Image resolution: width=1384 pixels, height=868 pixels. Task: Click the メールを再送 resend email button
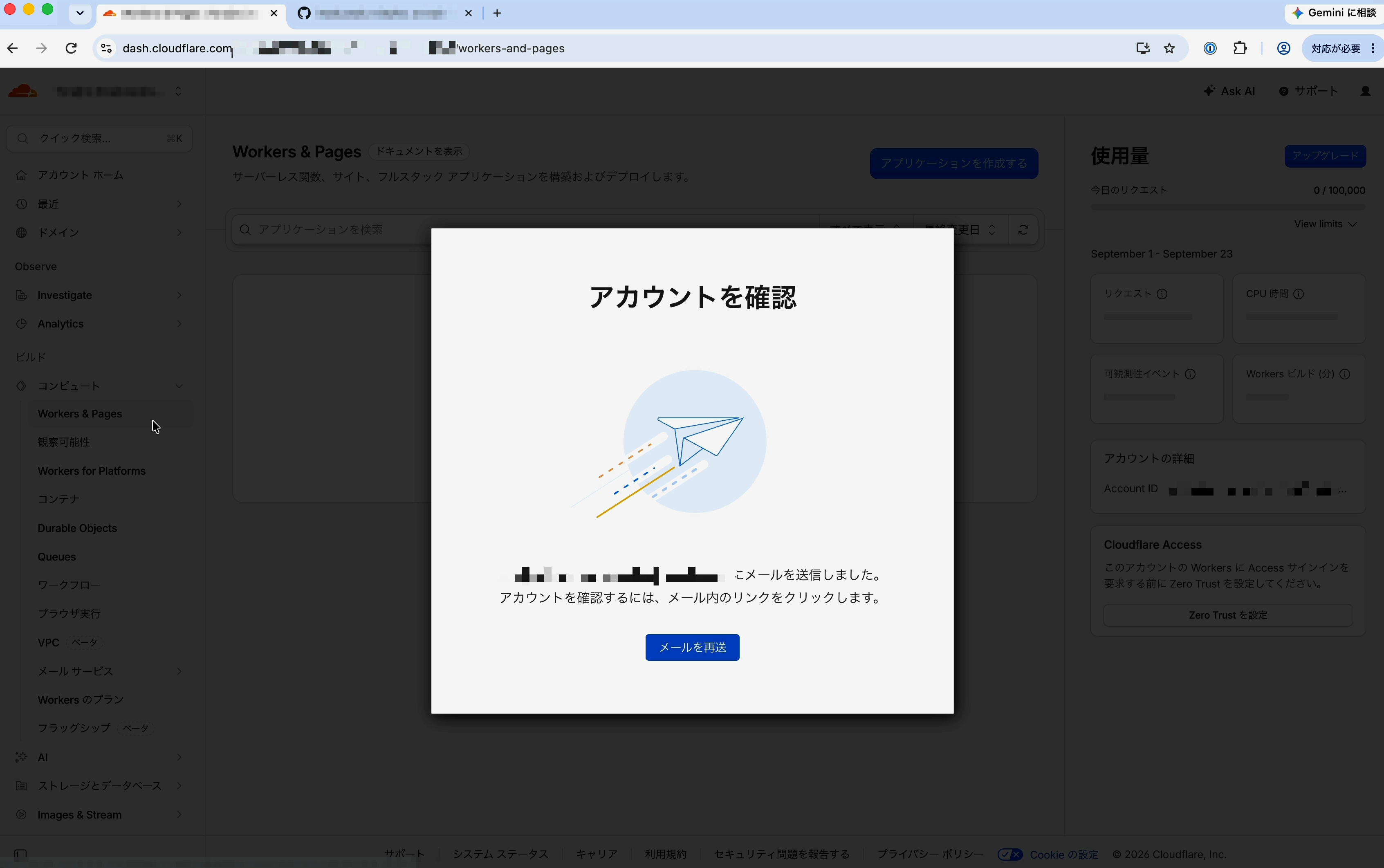692,647
